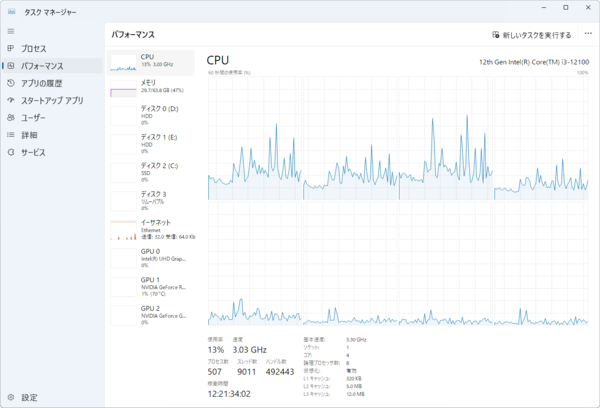The height and width of the screenshot is (408, 600).
Task: Click the thread count 9011
Action: click(x=246, y=372)
